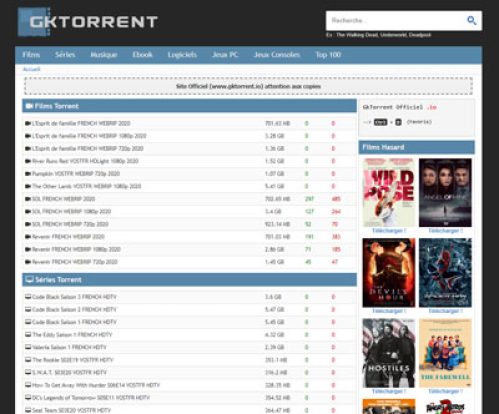Viewport: 499px width, 414px height.
Task: Open The Farewell movie poster
Action: (445, 353)
